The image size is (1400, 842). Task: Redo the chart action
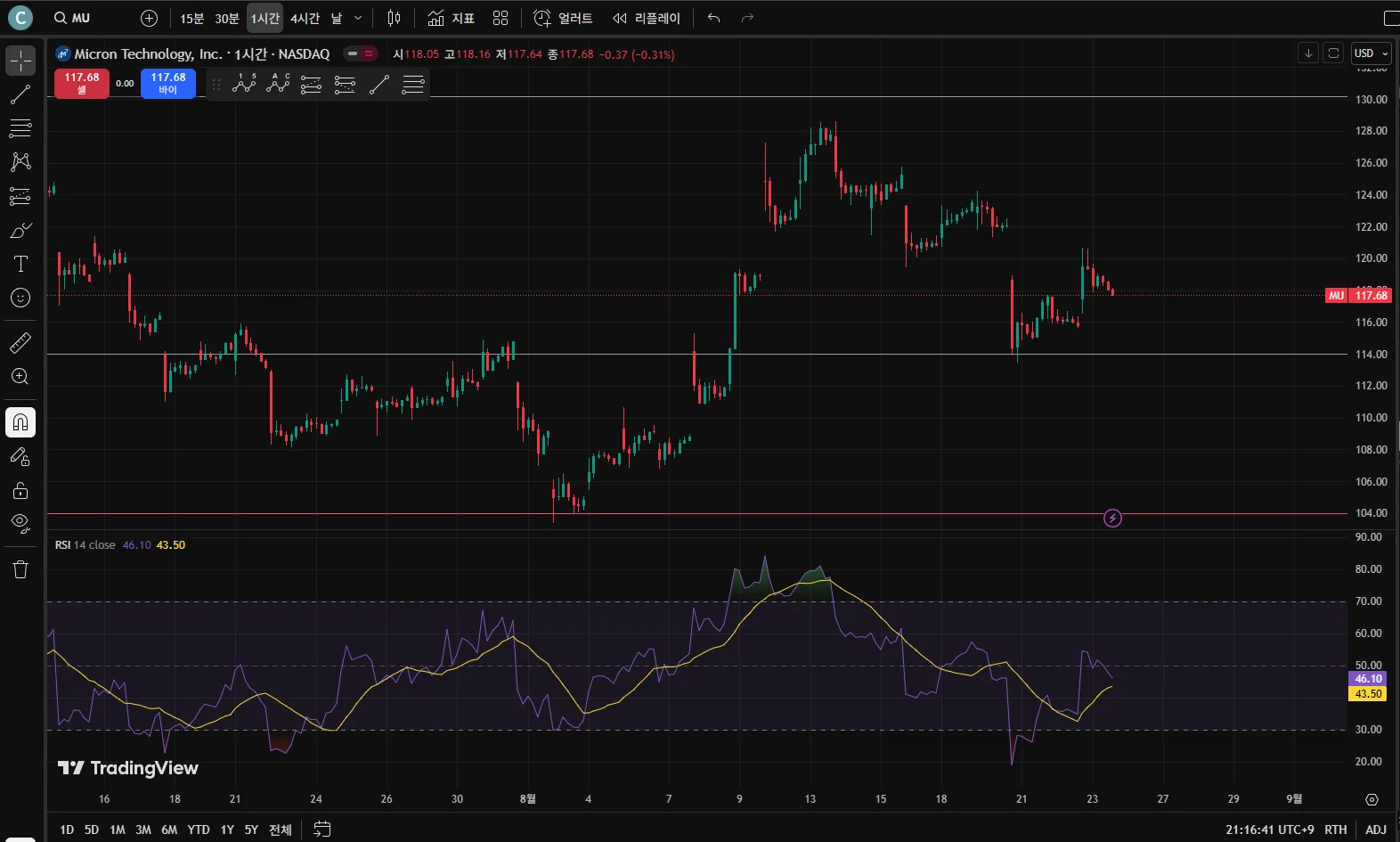[747, 18]
